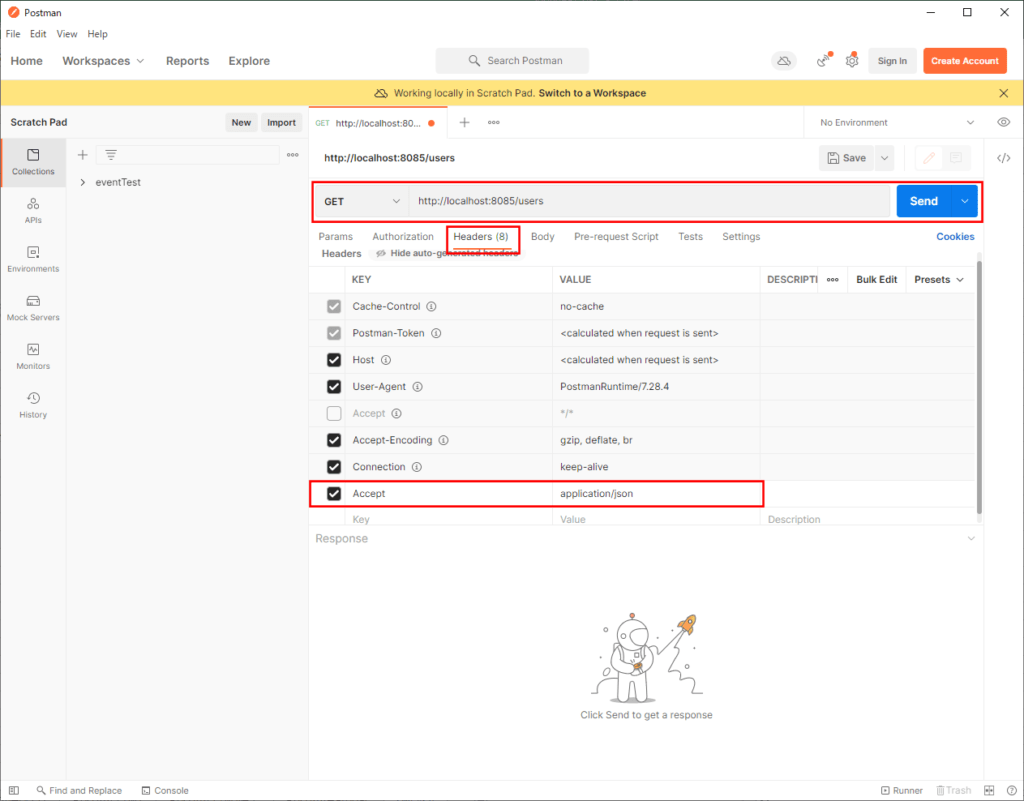Open collections panel more options ellipsis
Screen dimensions: 1024x801
tap(293, 155)
